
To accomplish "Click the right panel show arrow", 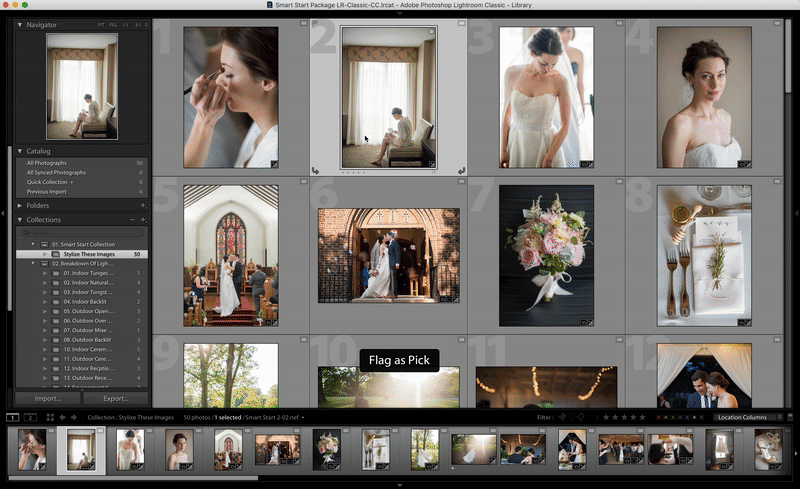I will tap(795, 214).
